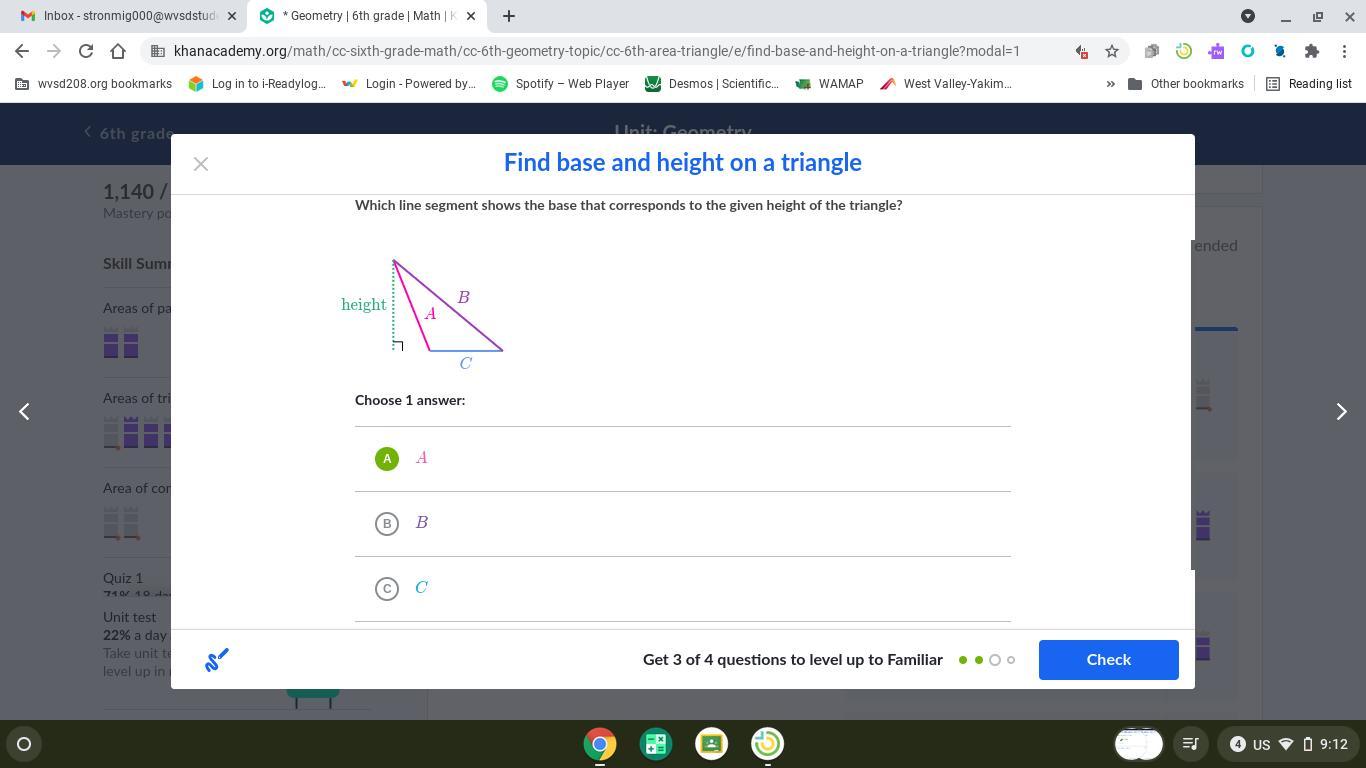Open a new browser tab

tap(509, 16)
